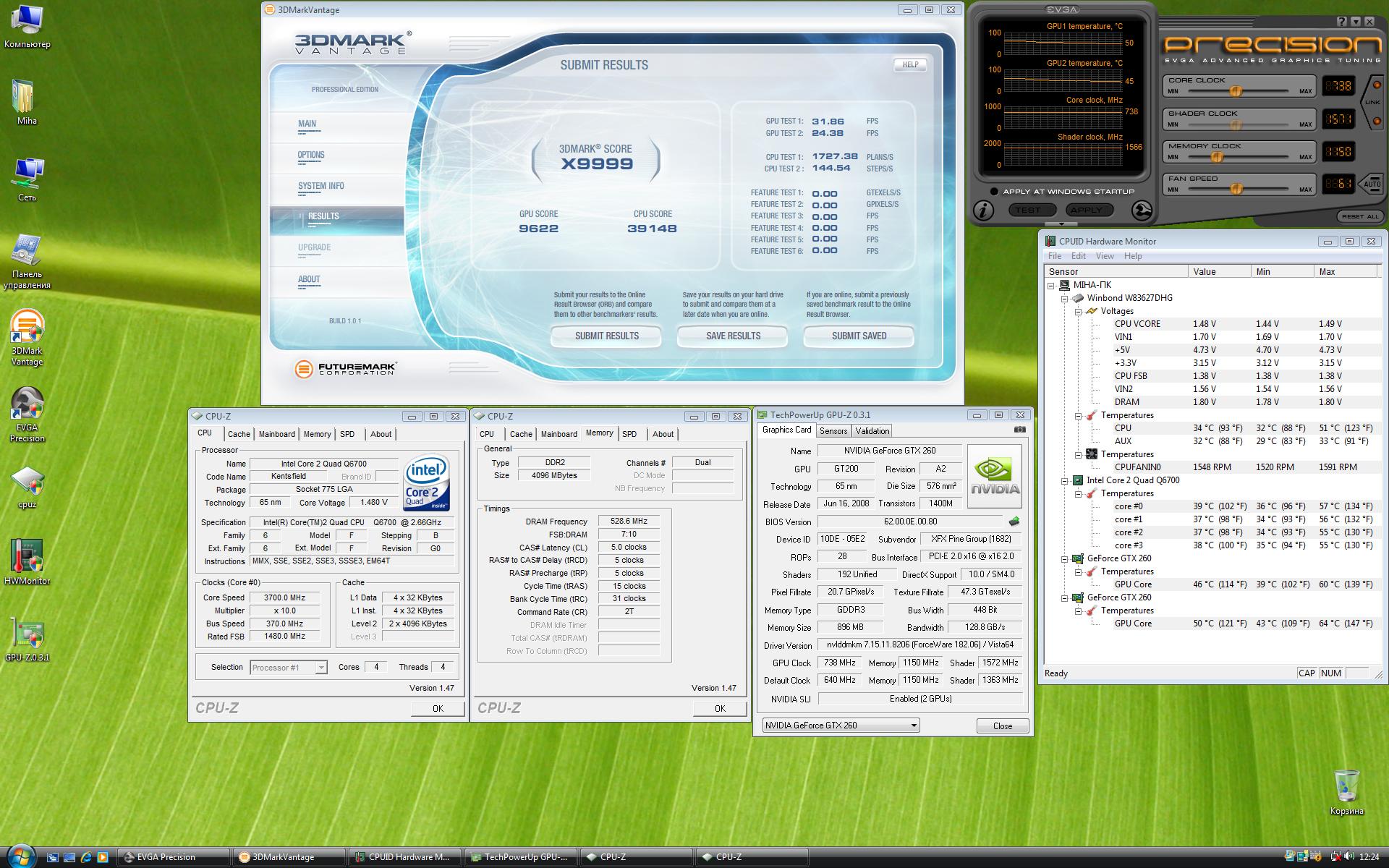Enable Apply at Windows Startup option
The image size is (1389, 868).
(x=994, y=192)
